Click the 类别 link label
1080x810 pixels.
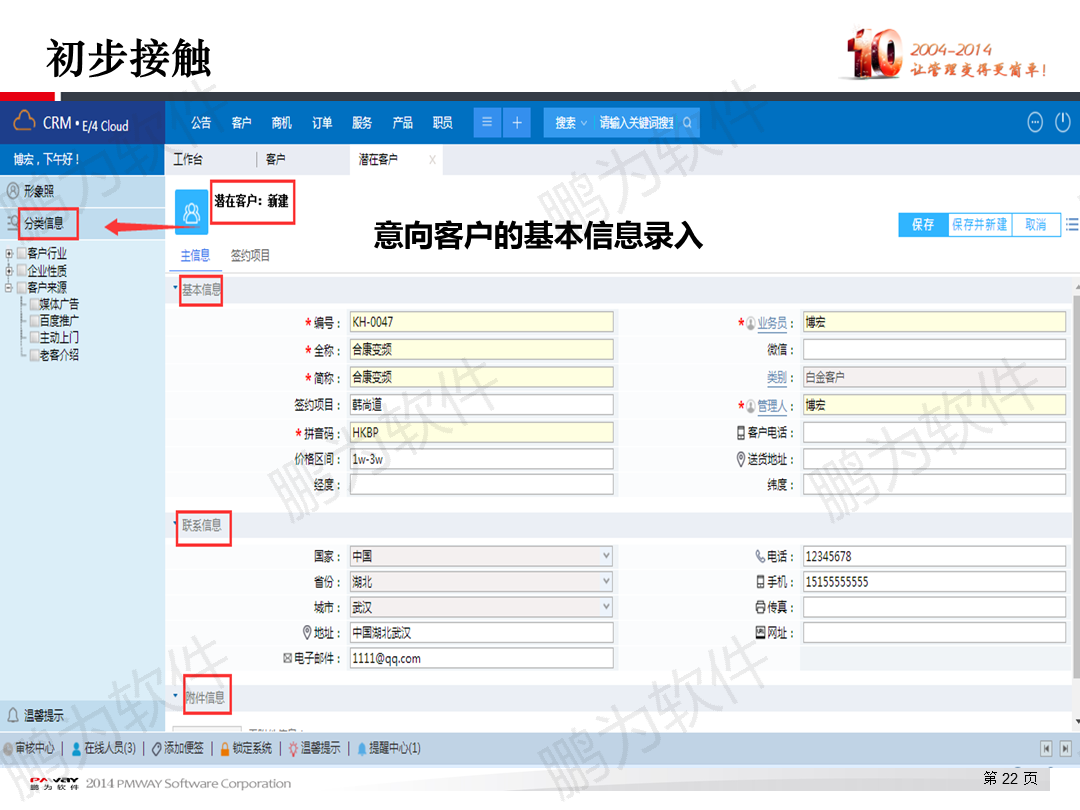pos(777,377)
